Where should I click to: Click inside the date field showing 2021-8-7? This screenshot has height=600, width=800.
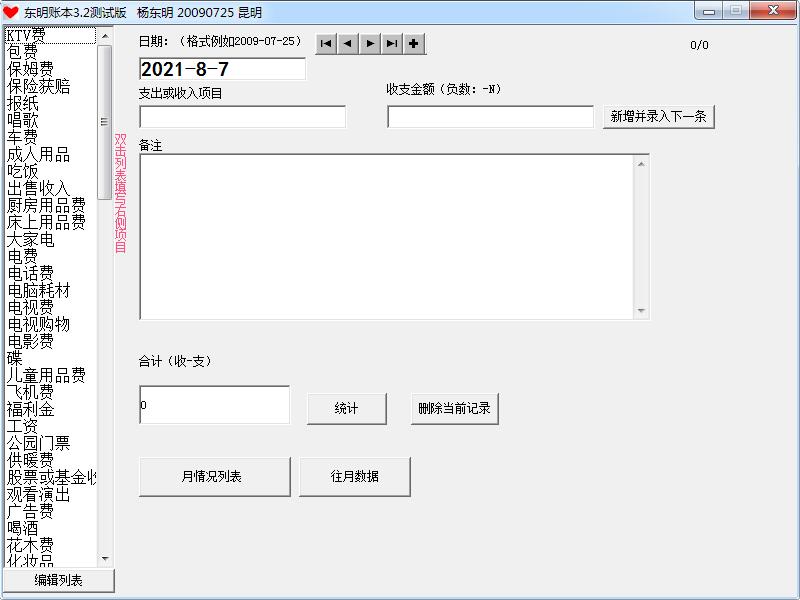(x=221, y=69)
